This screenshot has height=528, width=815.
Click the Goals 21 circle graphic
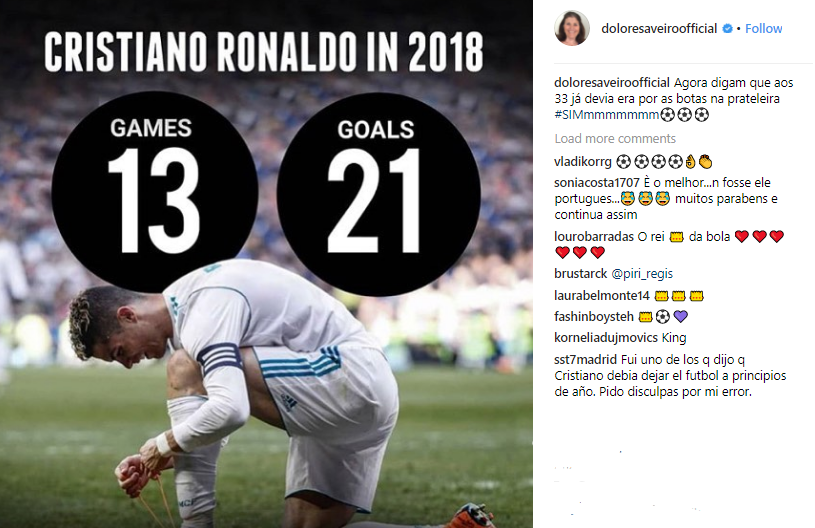click(x=379, y=194)
